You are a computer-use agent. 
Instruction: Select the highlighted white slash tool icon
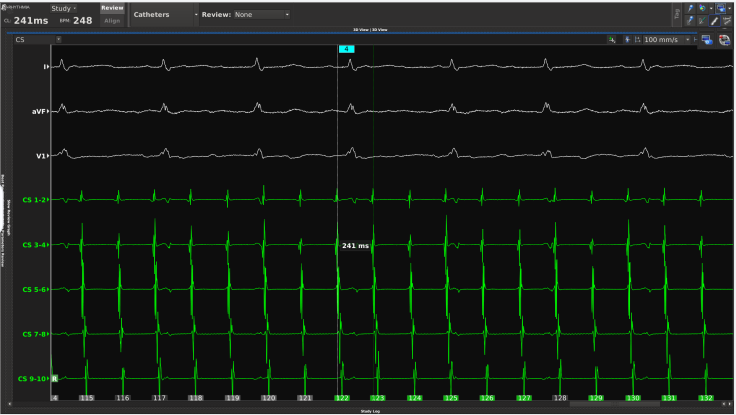pos(713,20)
